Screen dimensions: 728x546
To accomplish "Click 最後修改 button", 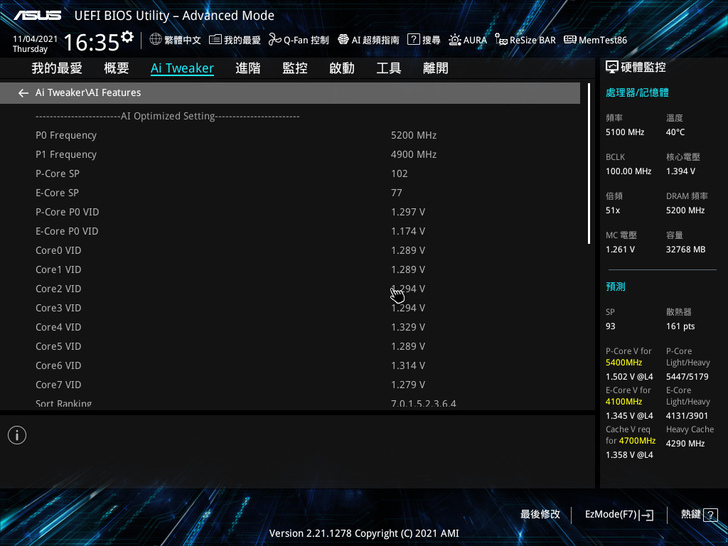I will click(x=540, y=514).
